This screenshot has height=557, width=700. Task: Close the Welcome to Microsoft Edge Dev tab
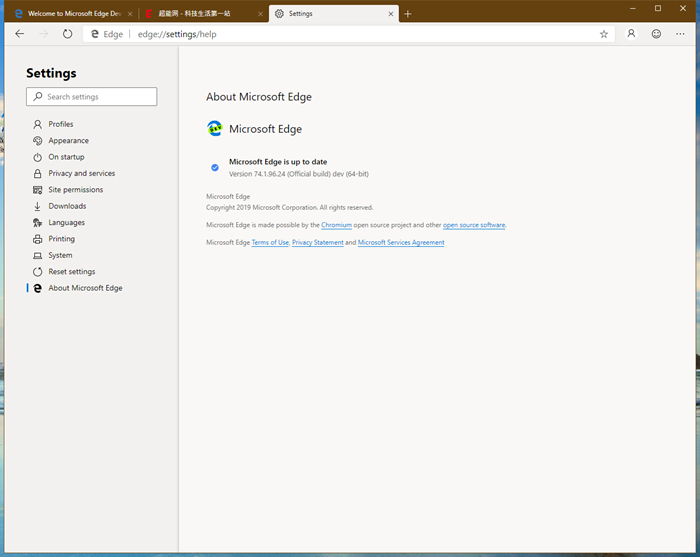click(x=130, y=14)
